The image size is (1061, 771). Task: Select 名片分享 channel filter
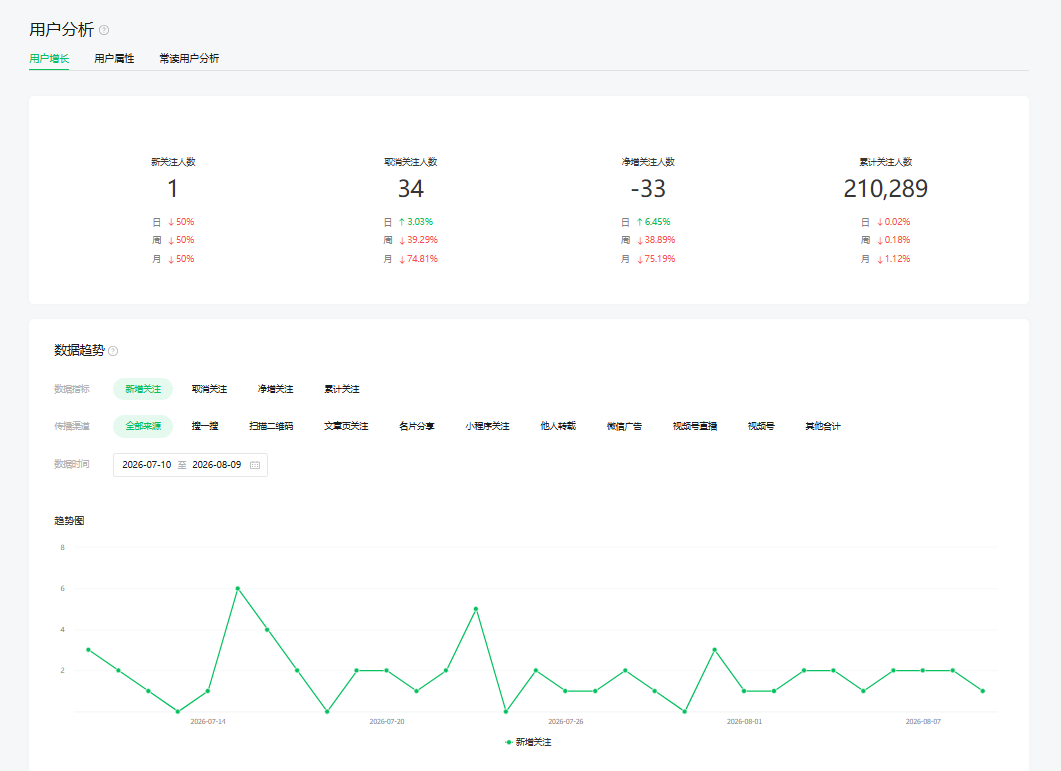point(417,426)
